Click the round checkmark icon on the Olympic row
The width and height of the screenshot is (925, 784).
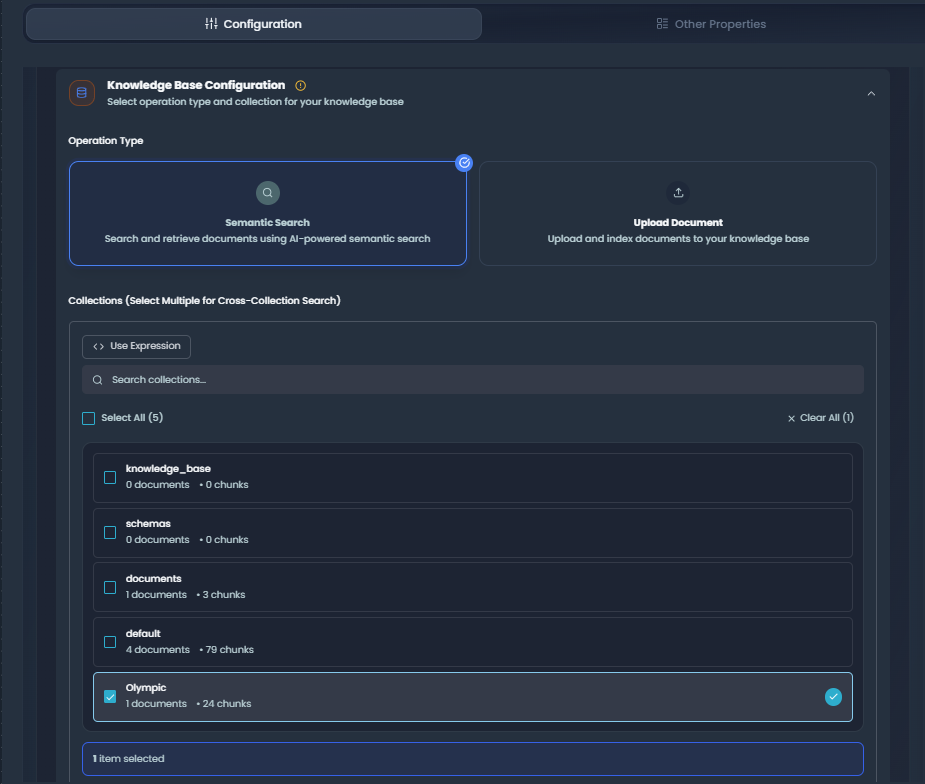[833, 697]
